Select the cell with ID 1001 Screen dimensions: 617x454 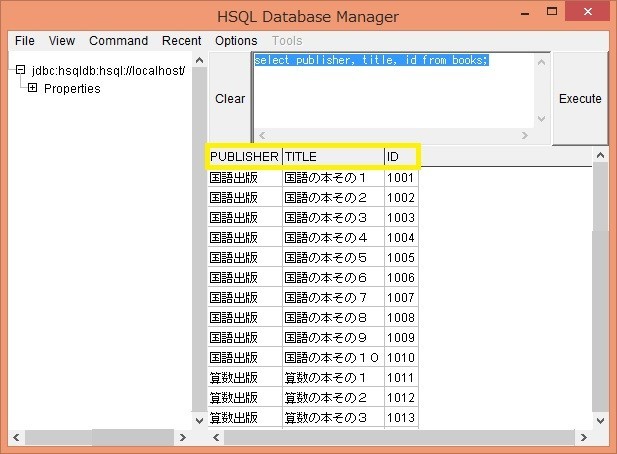401,177
